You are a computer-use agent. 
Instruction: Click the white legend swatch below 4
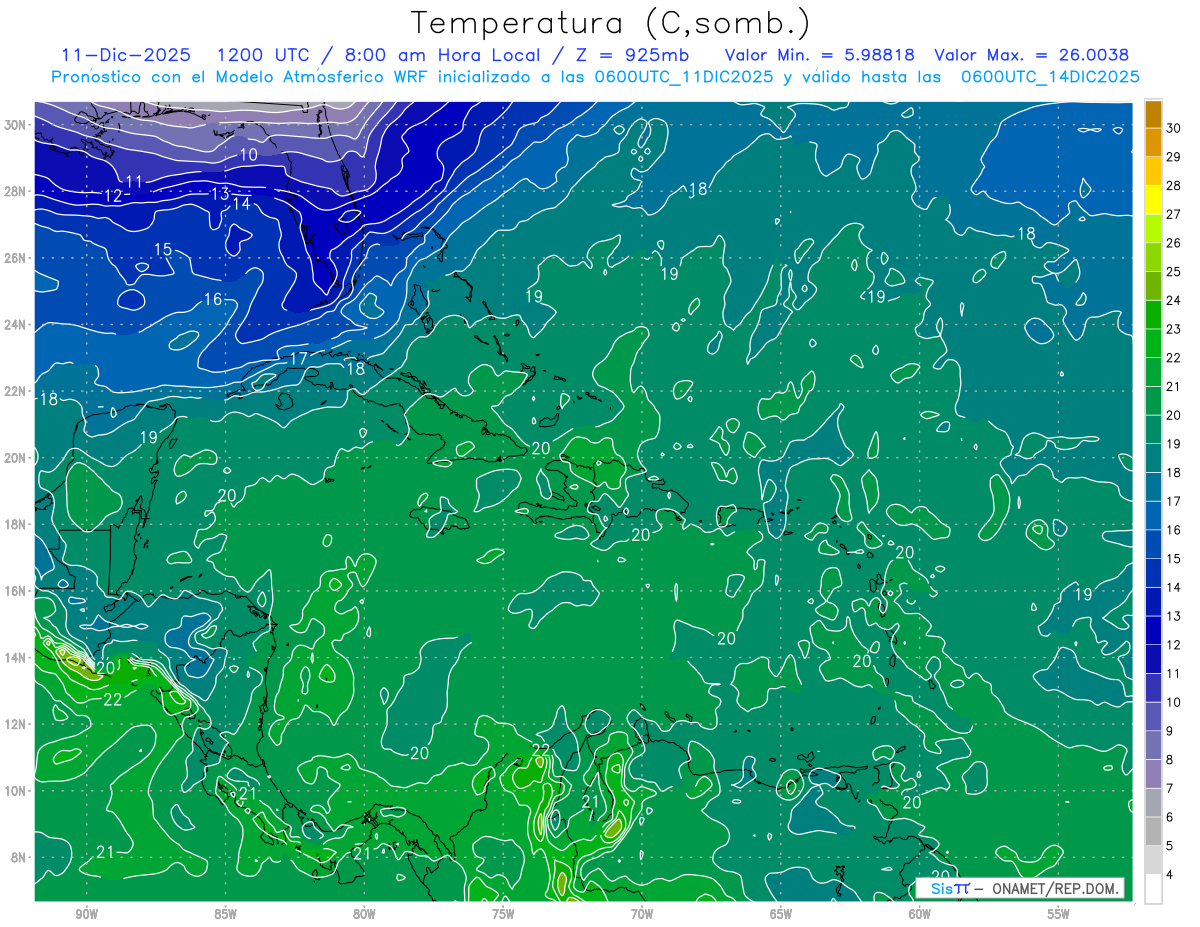1153,890
